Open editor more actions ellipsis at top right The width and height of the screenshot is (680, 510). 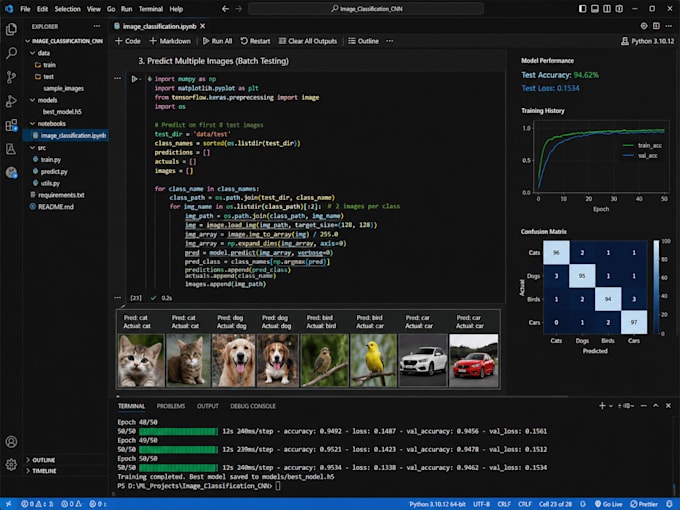click(x=668, y=26)
